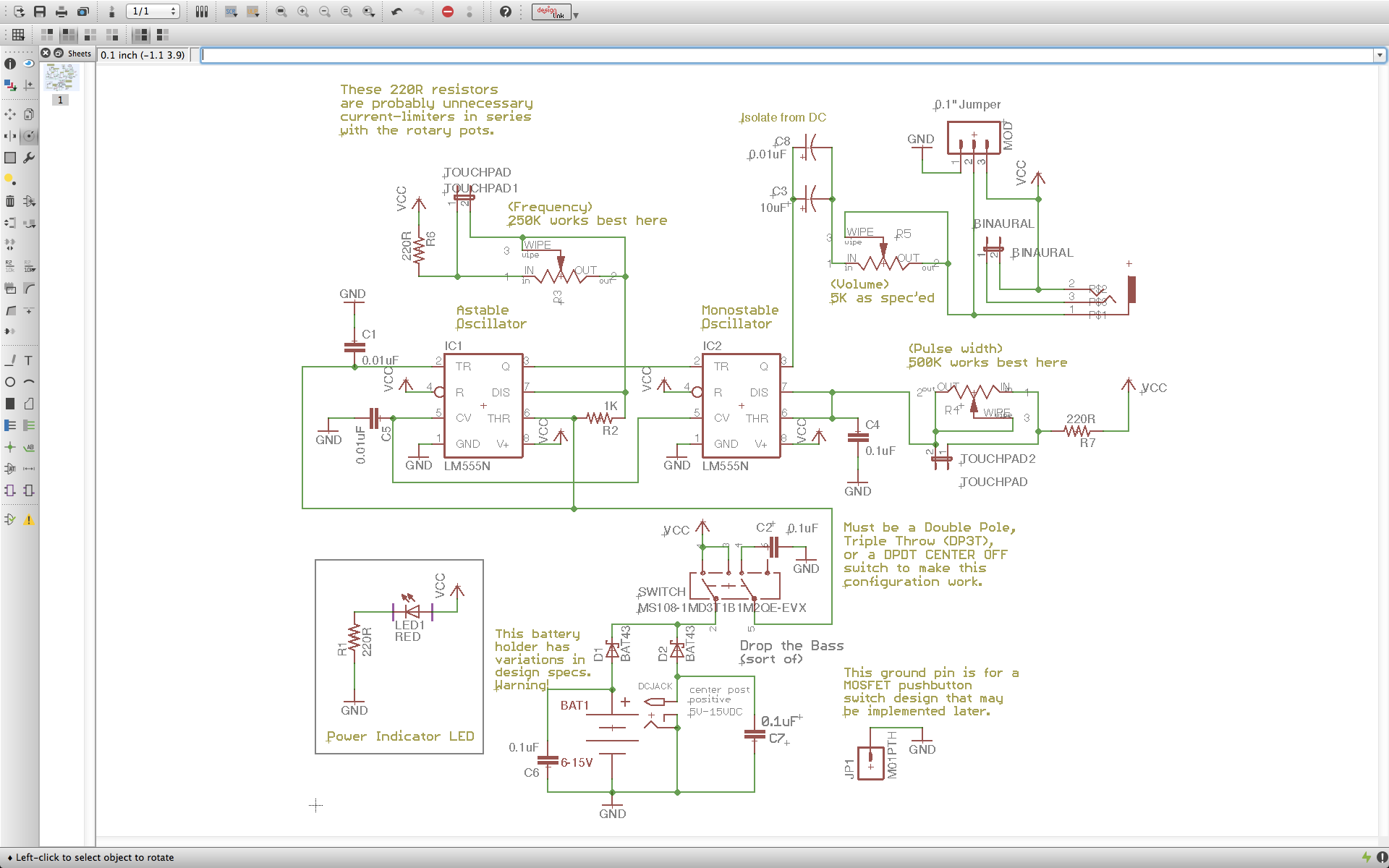Screen dimensions: 1389x868
Task: Open Help with question mark icon
Action: tap(506, 12)
